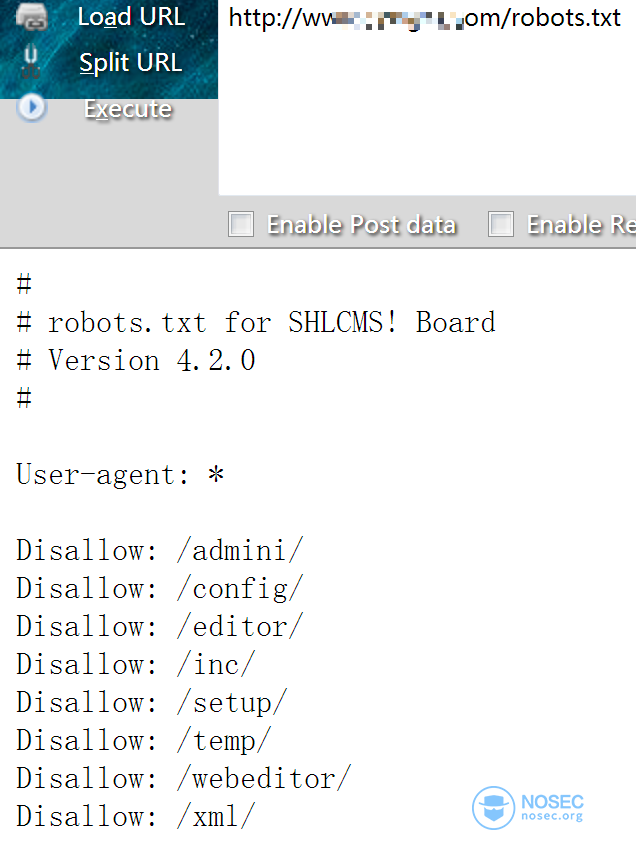The height and width of the screenshot is (854, 636).
Task: Select the Disallow /webeditor/ entry
Action: point(184,778)
